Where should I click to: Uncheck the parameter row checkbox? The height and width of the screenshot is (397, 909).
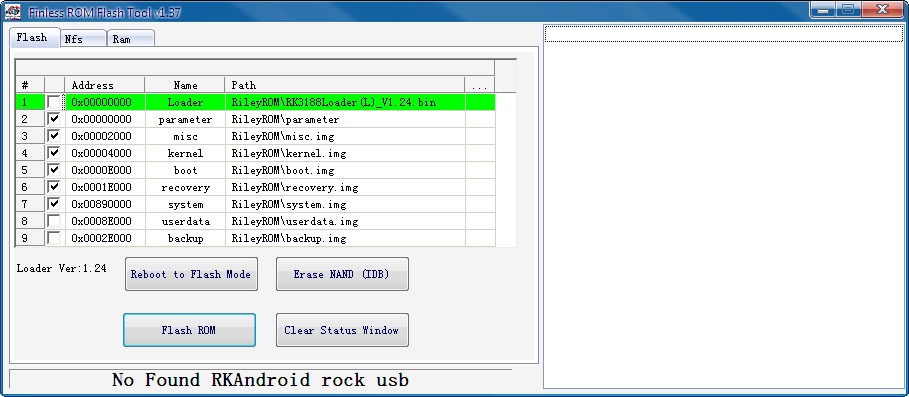tap(54, 119)
